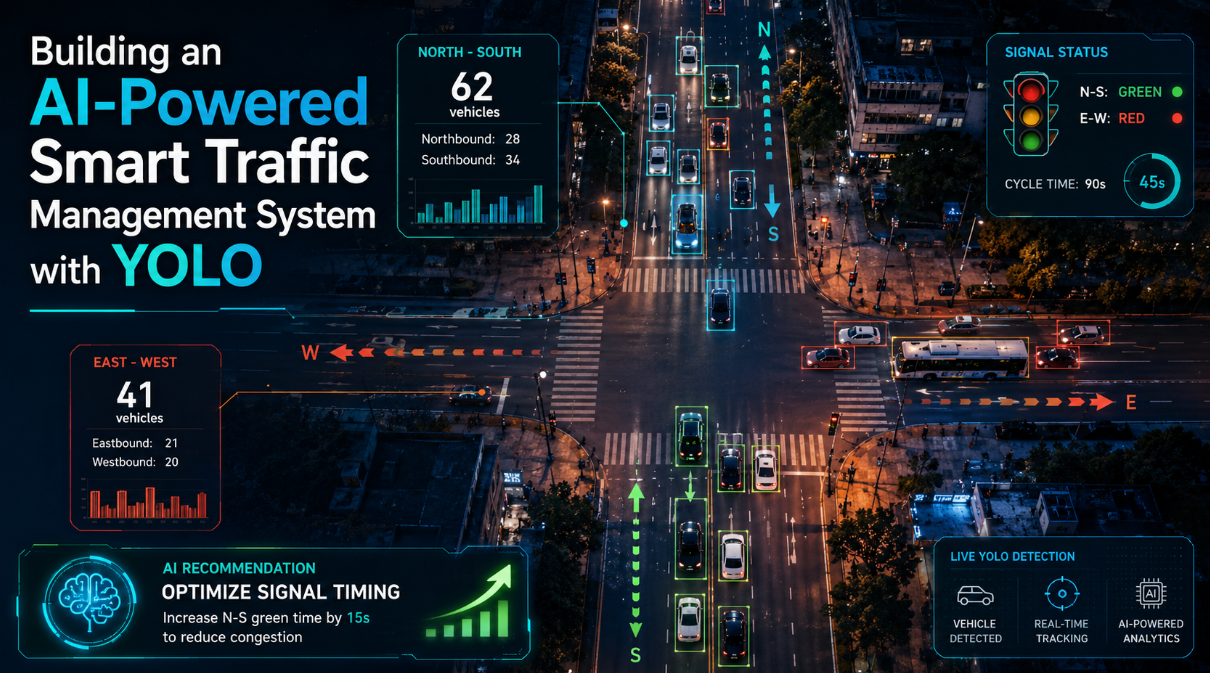The image size is (1210, 673).
Task: Select the REAL-TIME TRACKING label
Action: [1061, 631]
